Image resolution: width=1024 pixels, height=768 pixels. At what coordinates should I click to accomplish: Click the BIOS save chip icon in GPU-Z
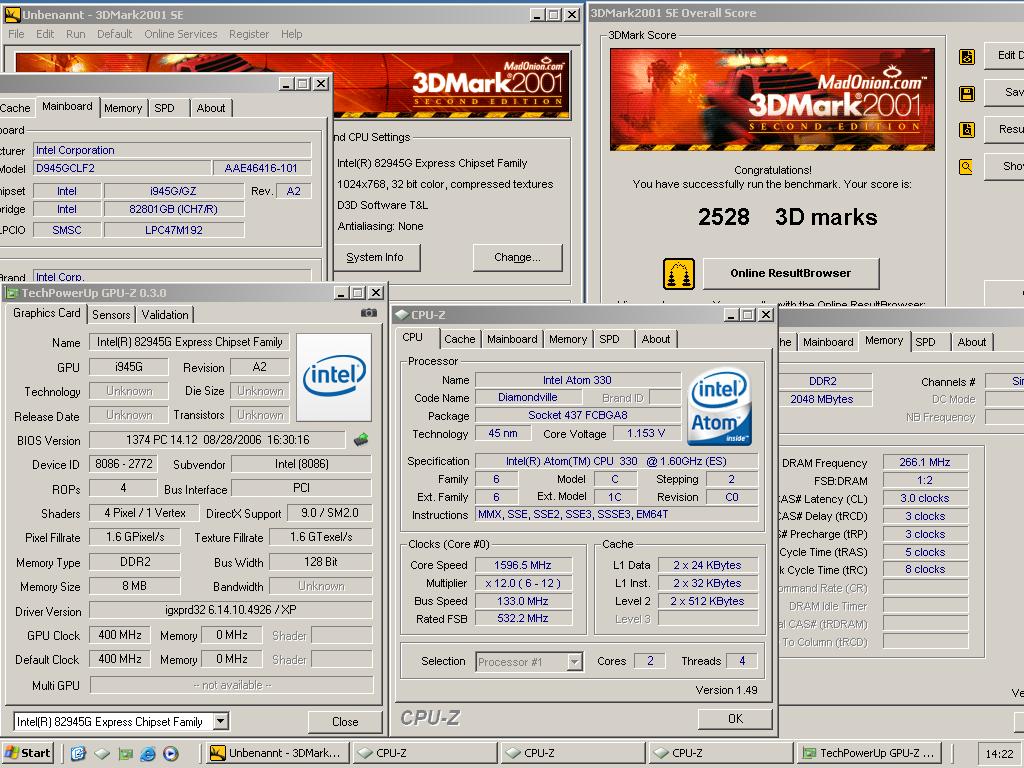tap(360, 440)
